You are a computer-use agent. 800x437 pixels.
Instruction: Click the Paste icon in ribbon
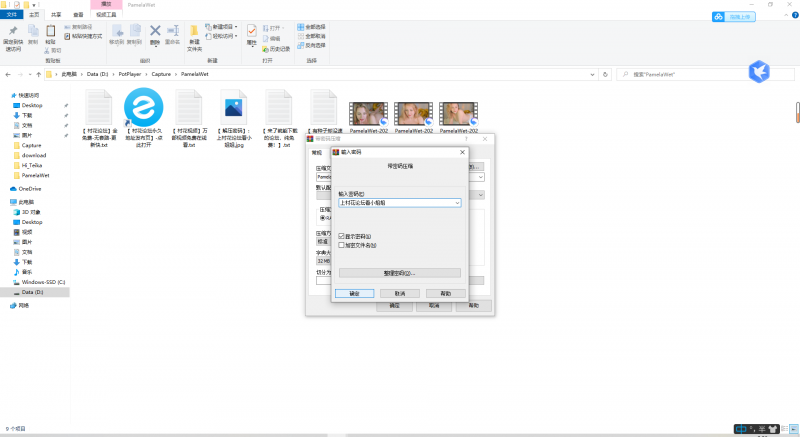(50, 33)
